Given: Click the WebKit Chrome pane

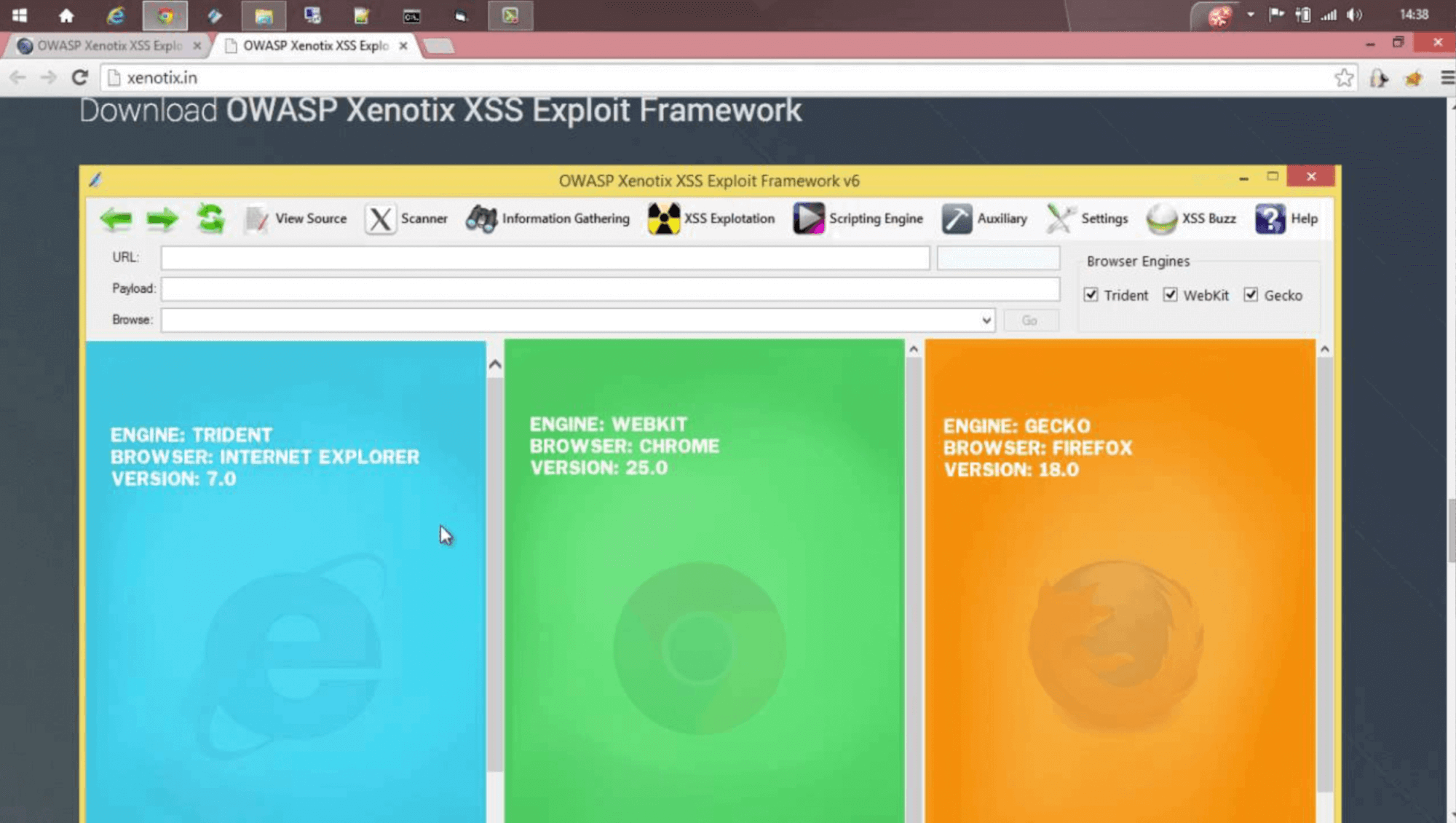Looking at the screenshot, I should click(704, 581).
